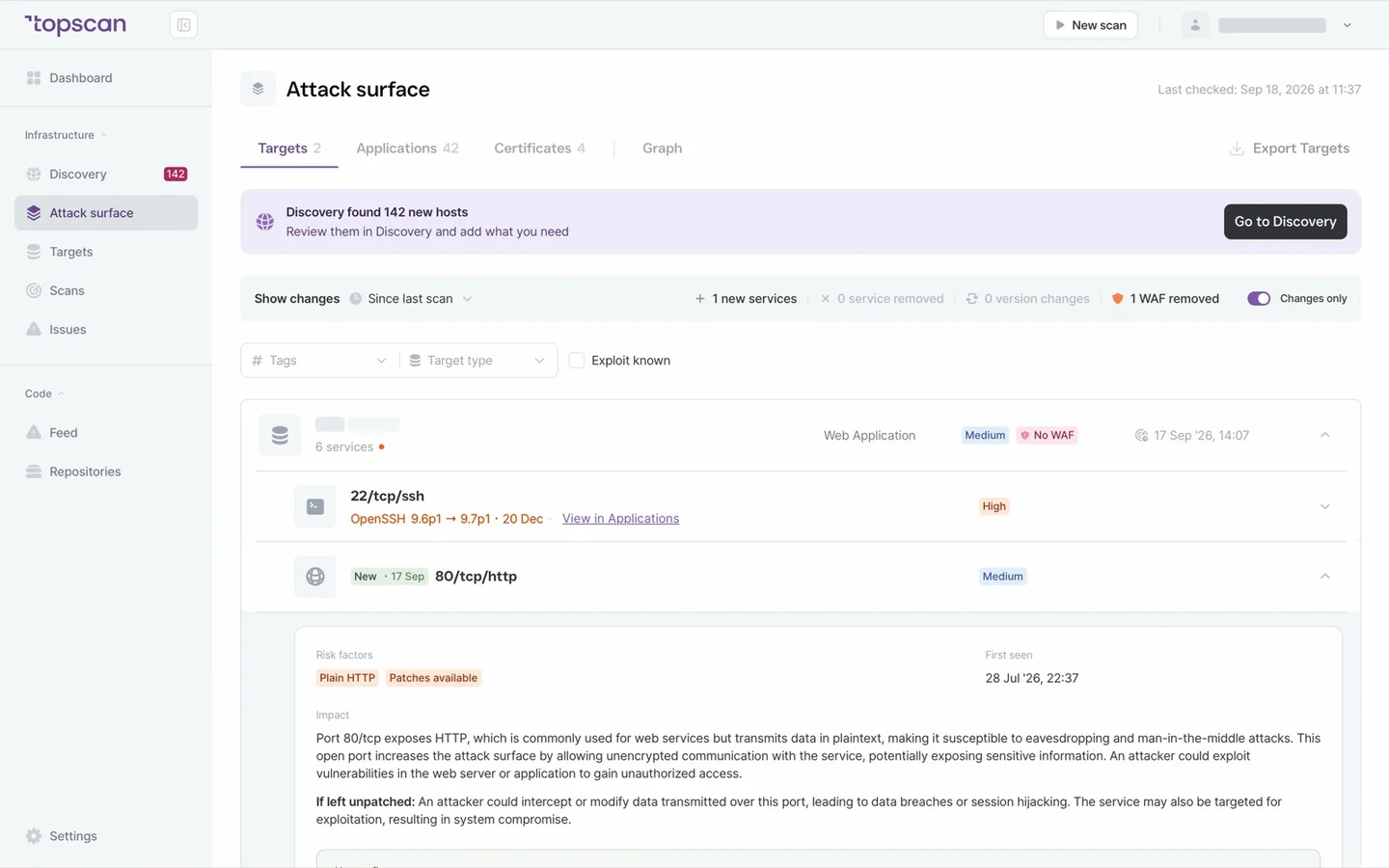
Task: Click the Targets stack icon in sidebar
Action: (x=34, y=252)
